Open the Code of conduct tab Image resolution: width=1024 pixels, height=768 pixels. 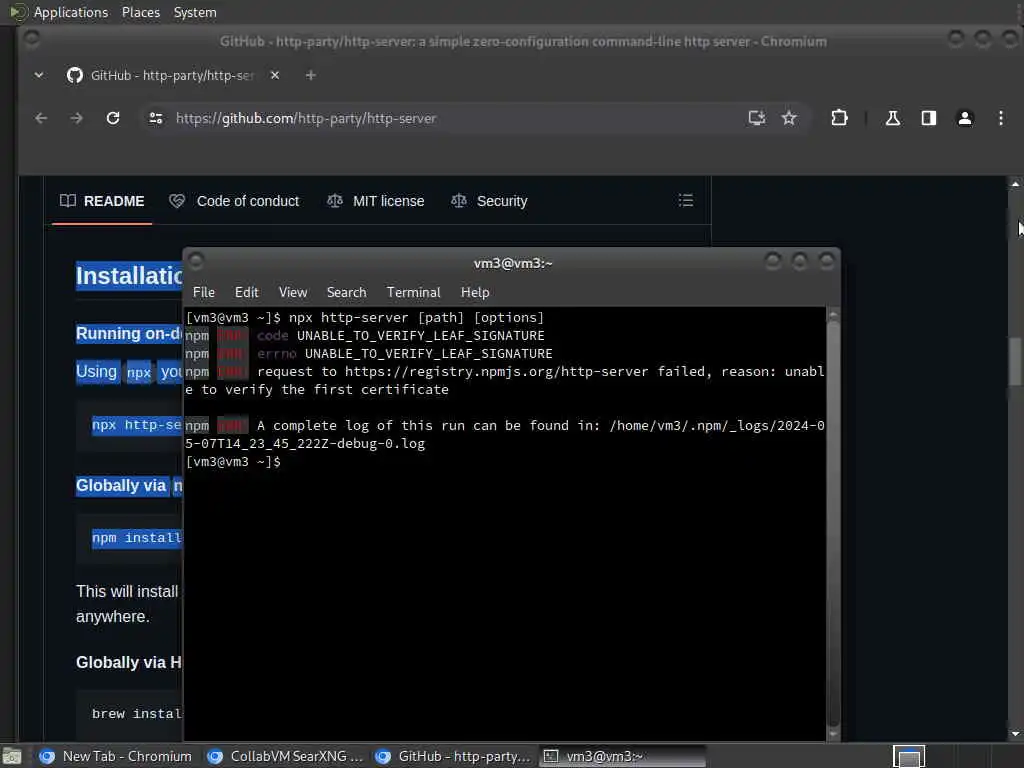[x=234, y=201]
